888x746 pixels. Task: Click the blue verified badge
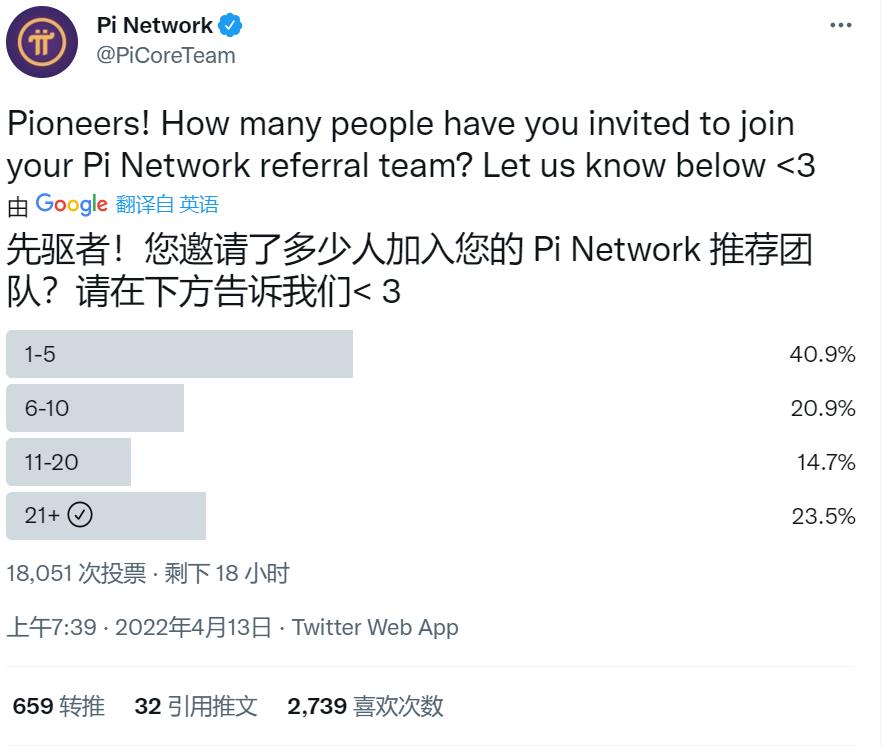tap(232, 25)
